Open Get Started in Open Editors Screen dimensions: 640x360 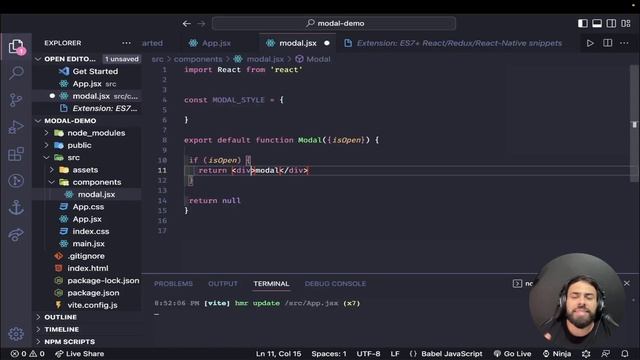click(x=95, y=71)
